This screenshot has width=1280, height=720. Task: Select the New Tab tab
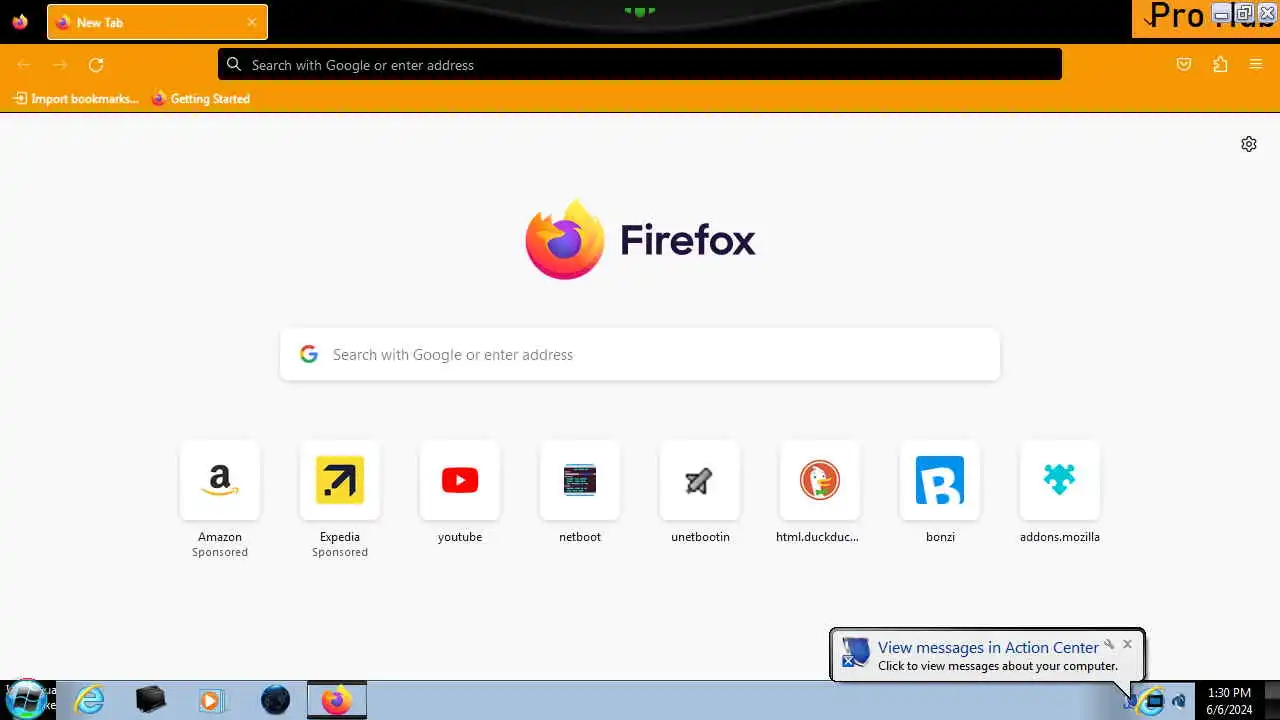point(157,22)
